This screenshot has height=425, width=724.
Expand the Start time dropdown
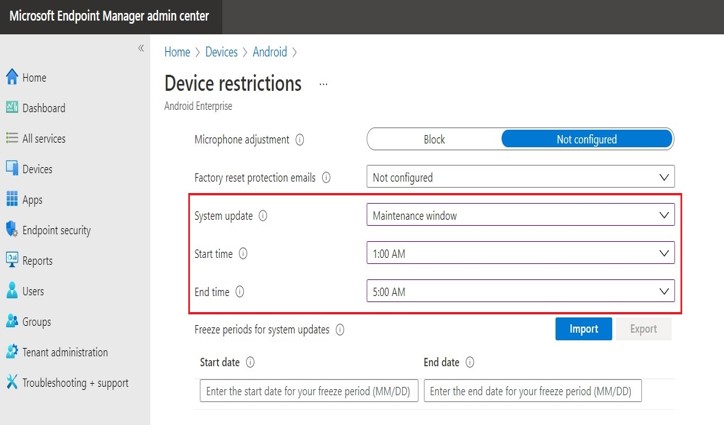520,254
